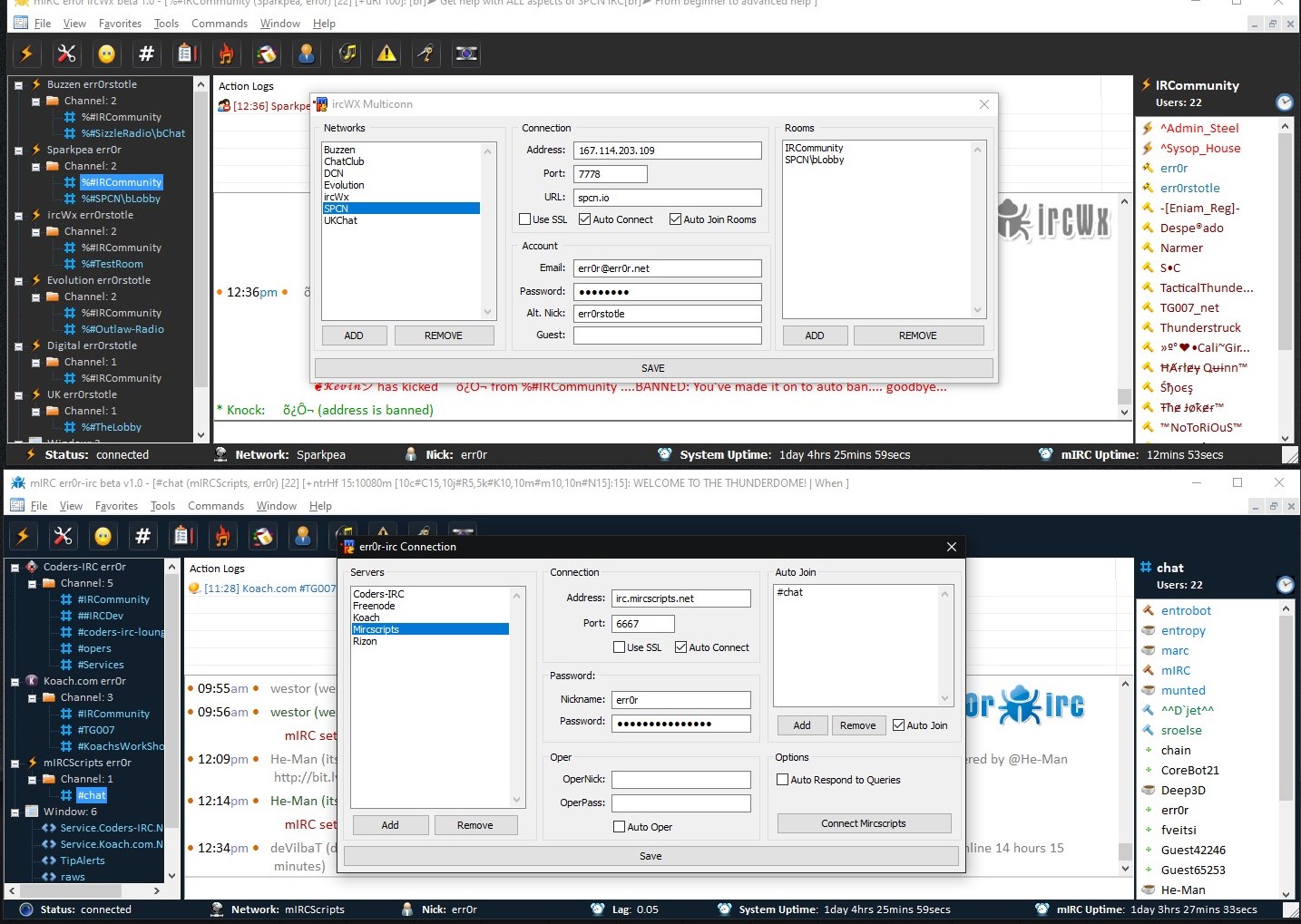Collapse mIRCScripts err0r tree node
Screen dimensions: 1301x924
coord(15,764)
